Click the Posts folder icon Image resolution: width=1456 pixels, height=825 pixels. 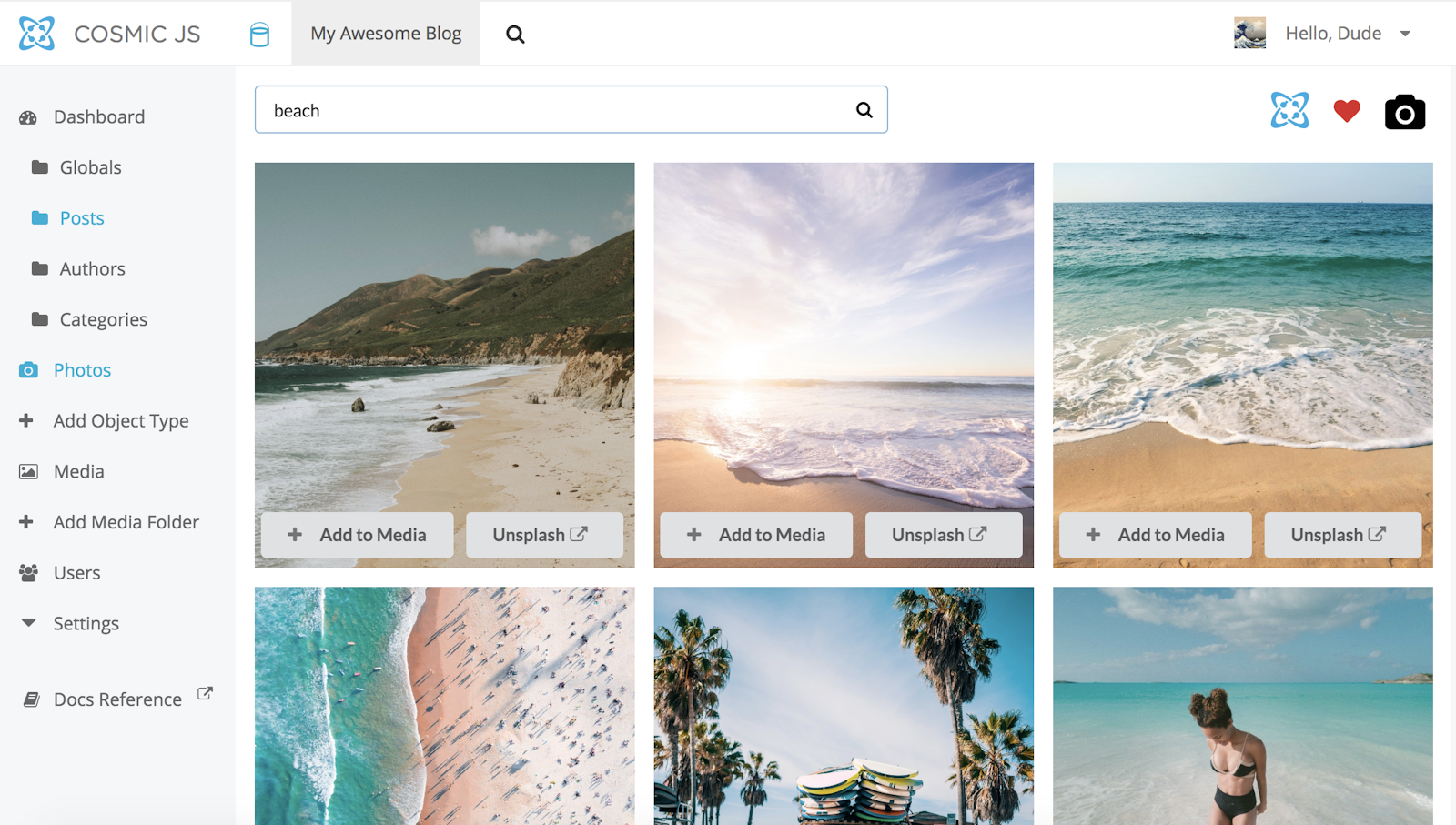39,218
